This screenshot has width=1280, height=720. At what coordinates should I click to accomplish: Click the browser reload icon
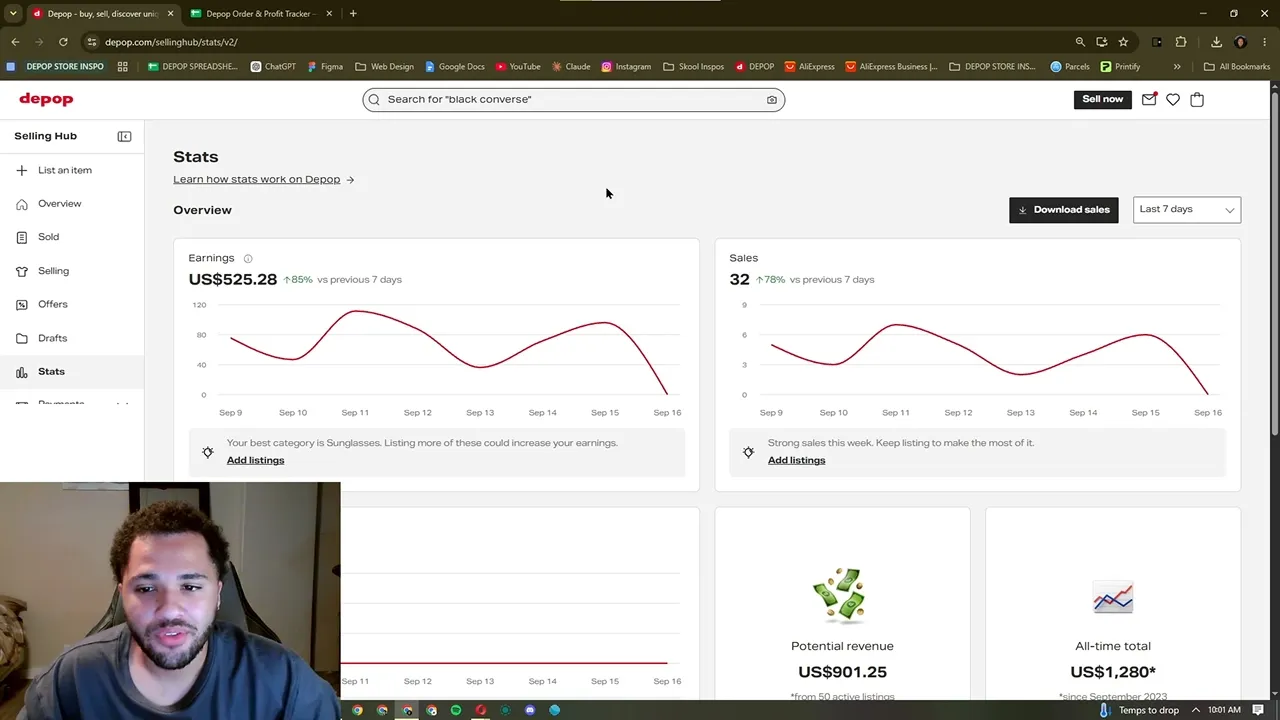click(63, 42)
